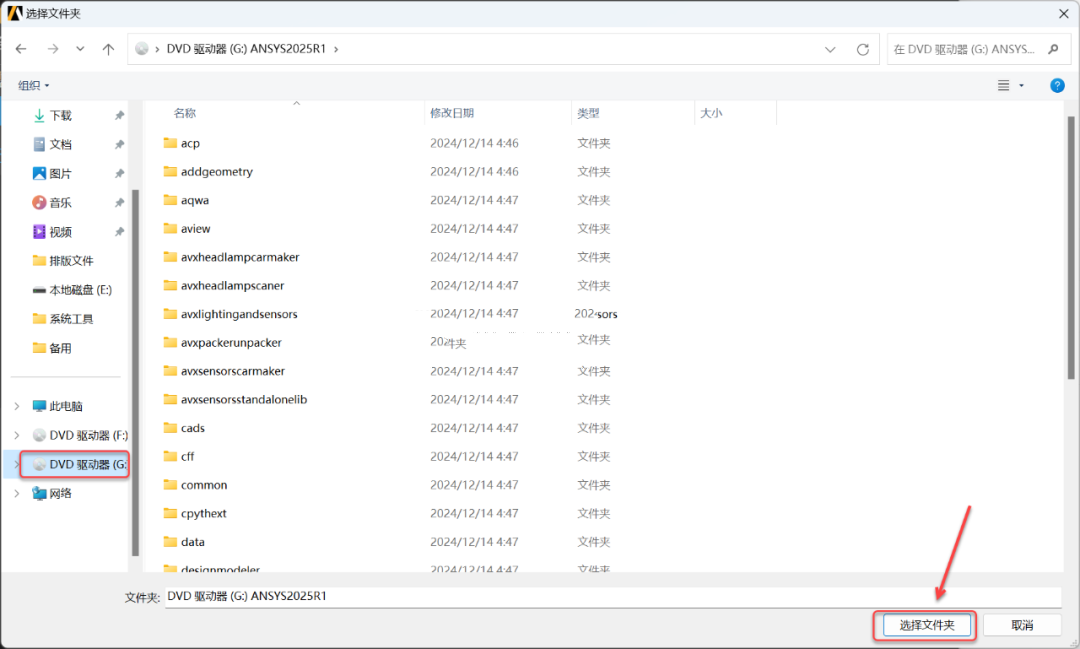Screen dimensions: 1080x649
Task: Change the view layout icon
Action: pos(1004,85)
